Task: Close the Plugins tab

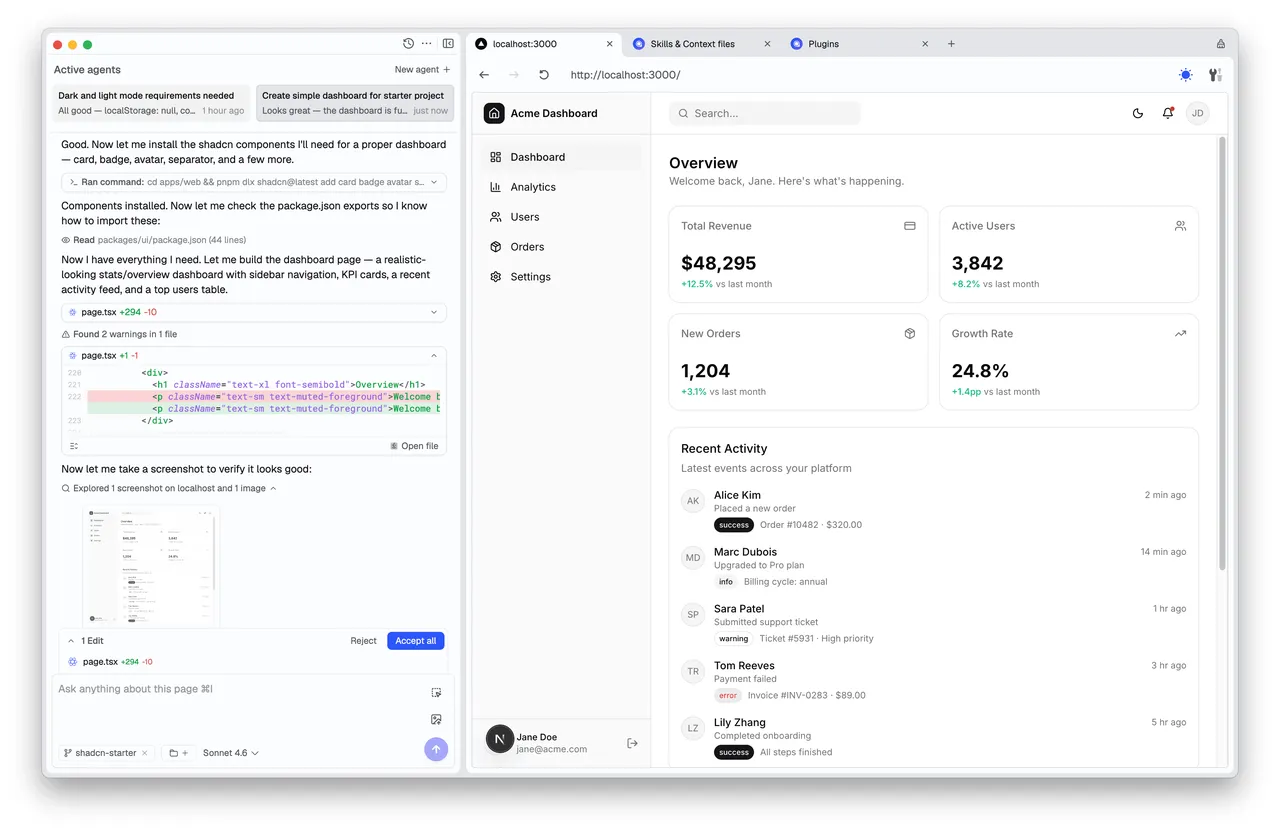Action: 925,44
